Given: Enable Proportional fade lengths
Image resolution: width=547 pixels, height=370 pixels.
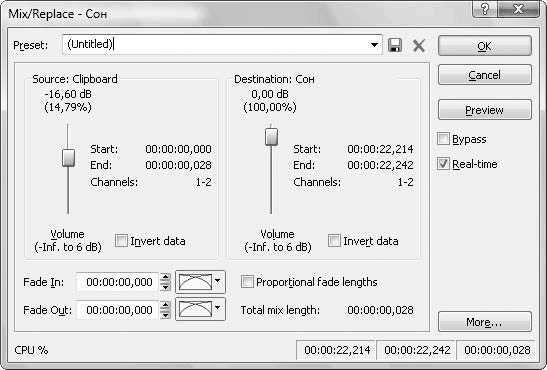Looking at the screenshot, I should pos(247,281).
